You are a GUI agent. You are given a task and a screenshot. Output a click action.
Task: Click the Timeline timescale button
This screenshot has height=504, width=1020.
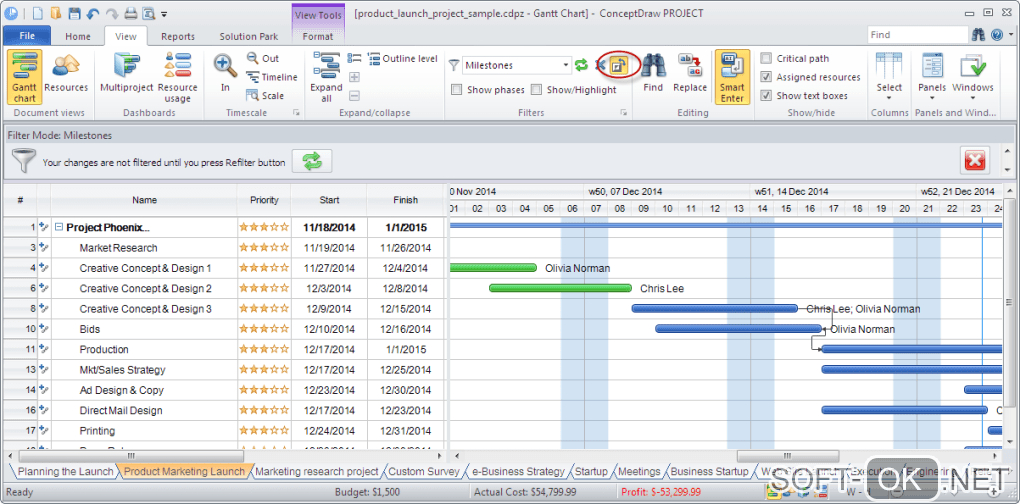(x=272, y=77)
